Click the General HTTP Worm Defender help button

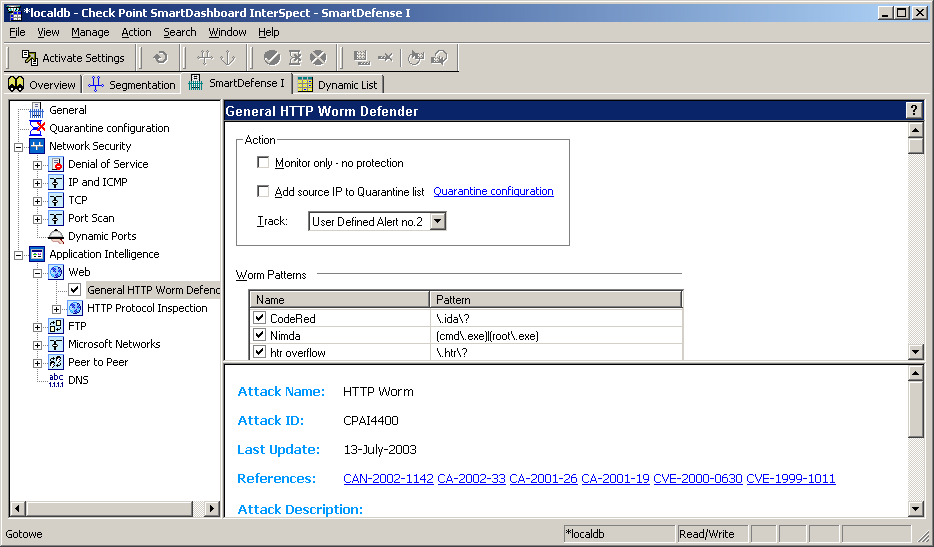coord(914,110)
